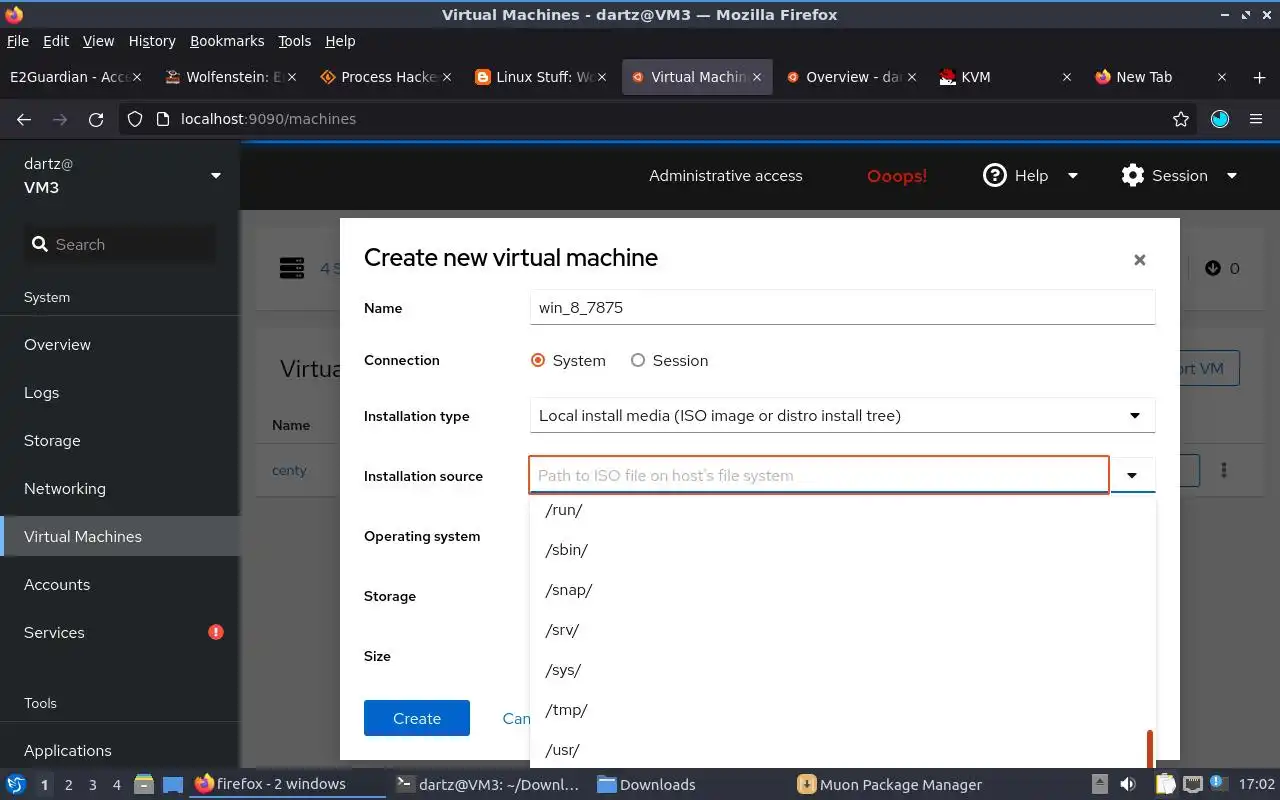Click the Installation source path input field
This screenshot has width=1280, height=800.
[819, 475]
